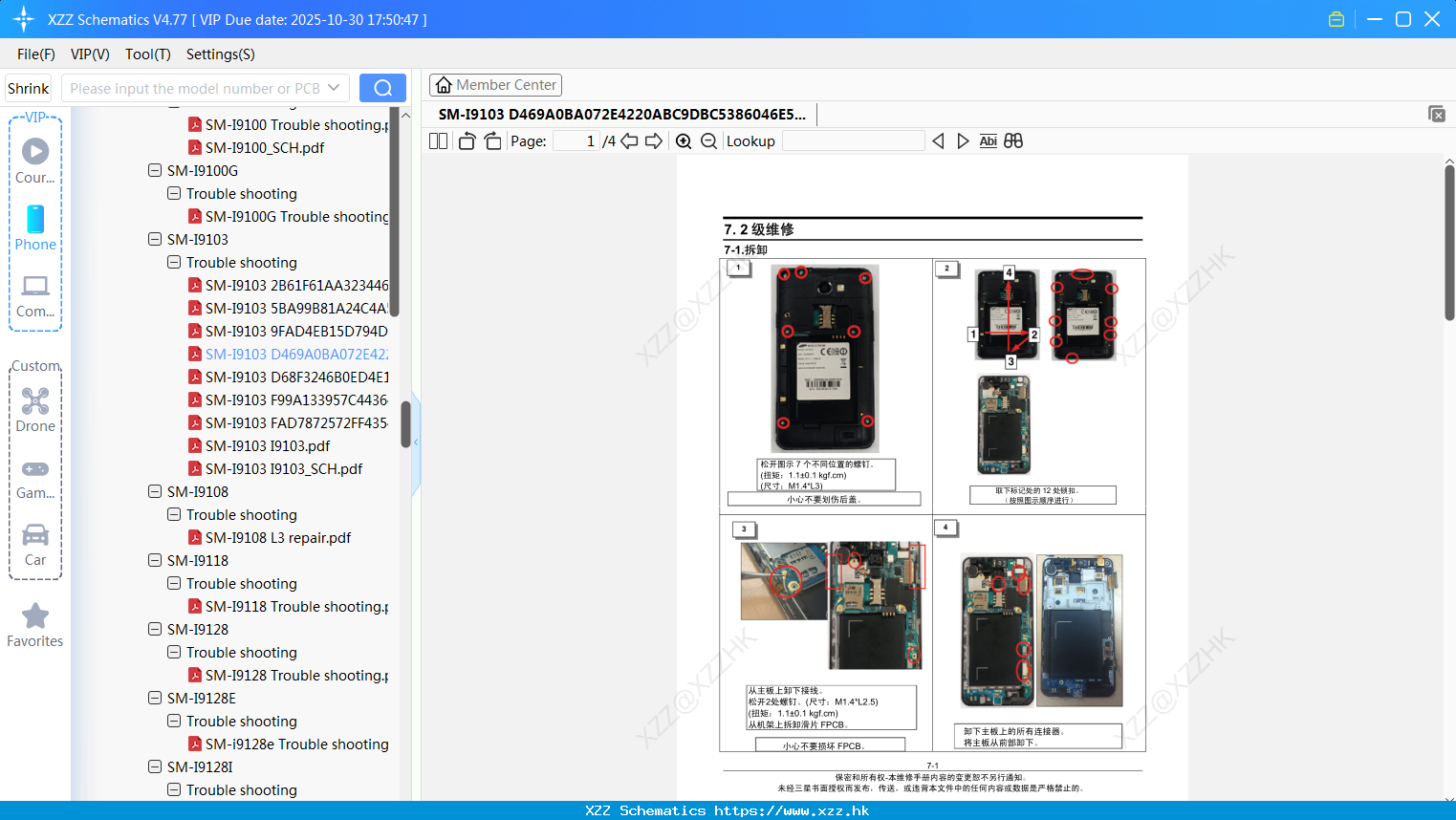Zoom out of the PDF
This screenshot has height=820, width=1456.
tap(708, 140)
